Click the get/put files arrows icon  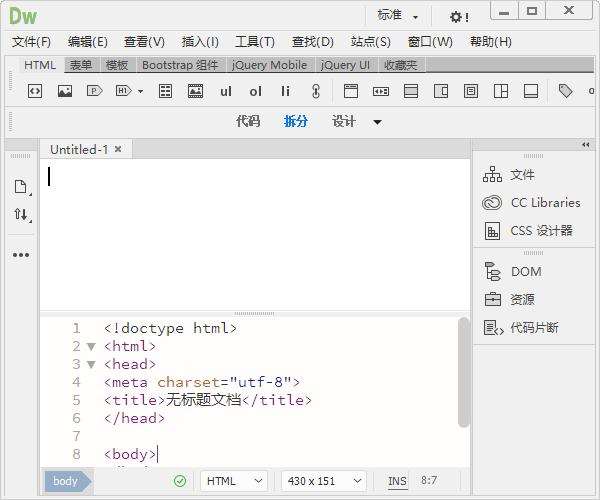(21, 214)
